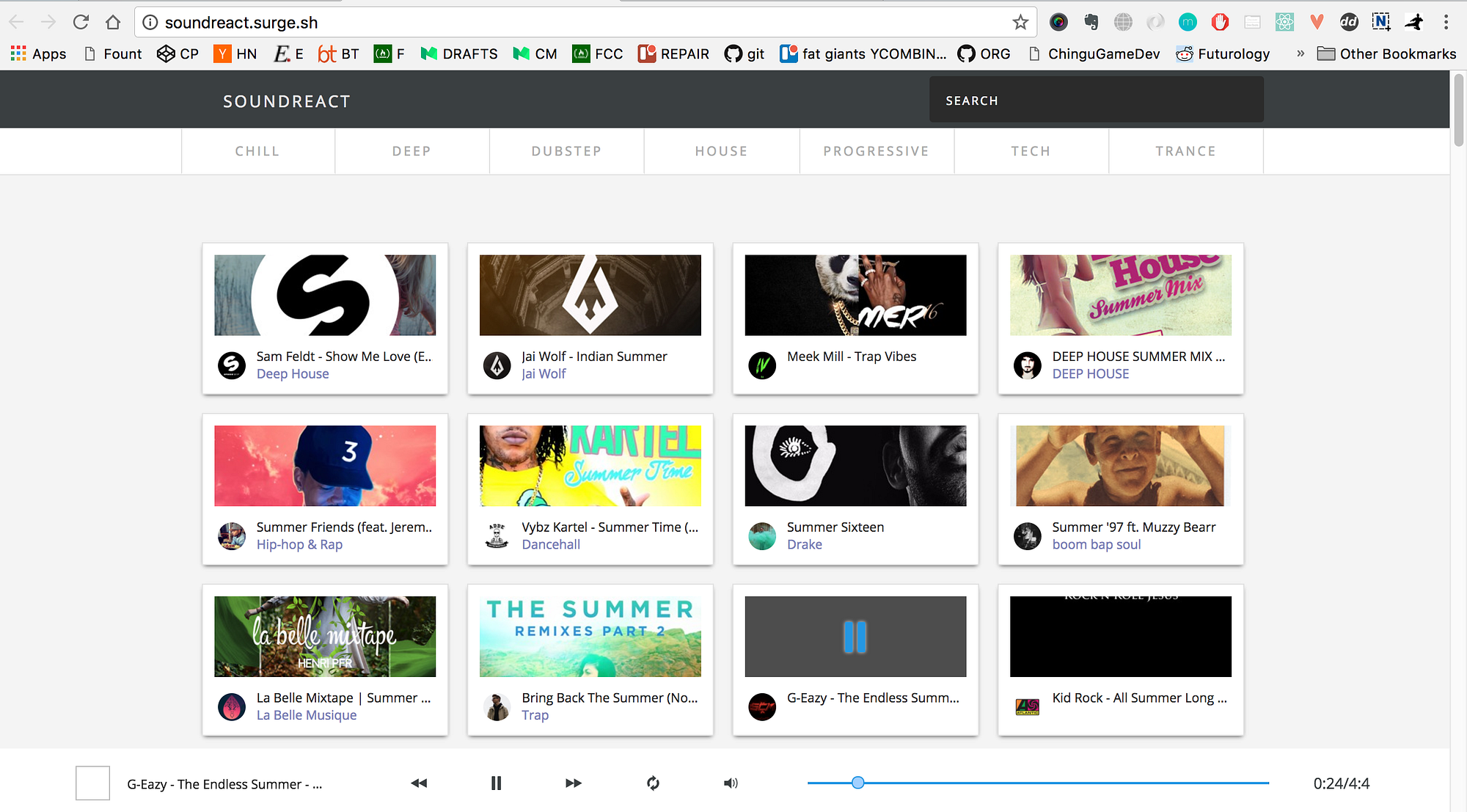Click the Deep House artist link
Viewport: 1467px width, 812px height.
click(293, 374)
